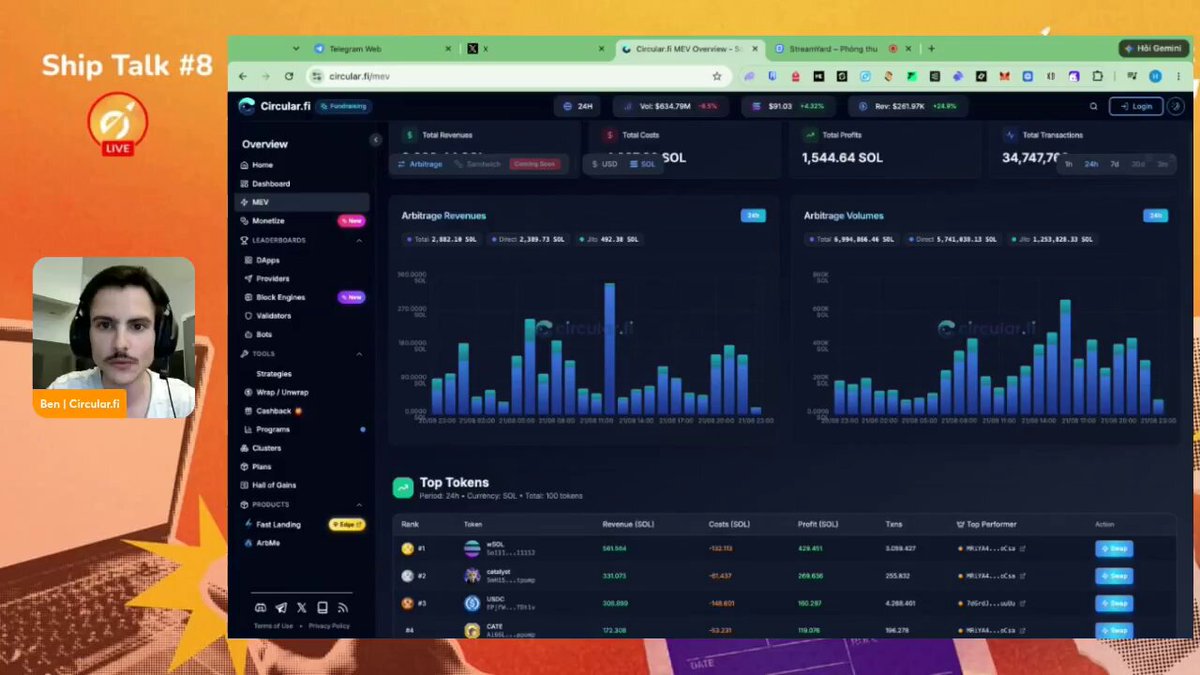Select the Arbitrage tab
The width and height of the screenshot is (1200, 675).
click(421, 164)
